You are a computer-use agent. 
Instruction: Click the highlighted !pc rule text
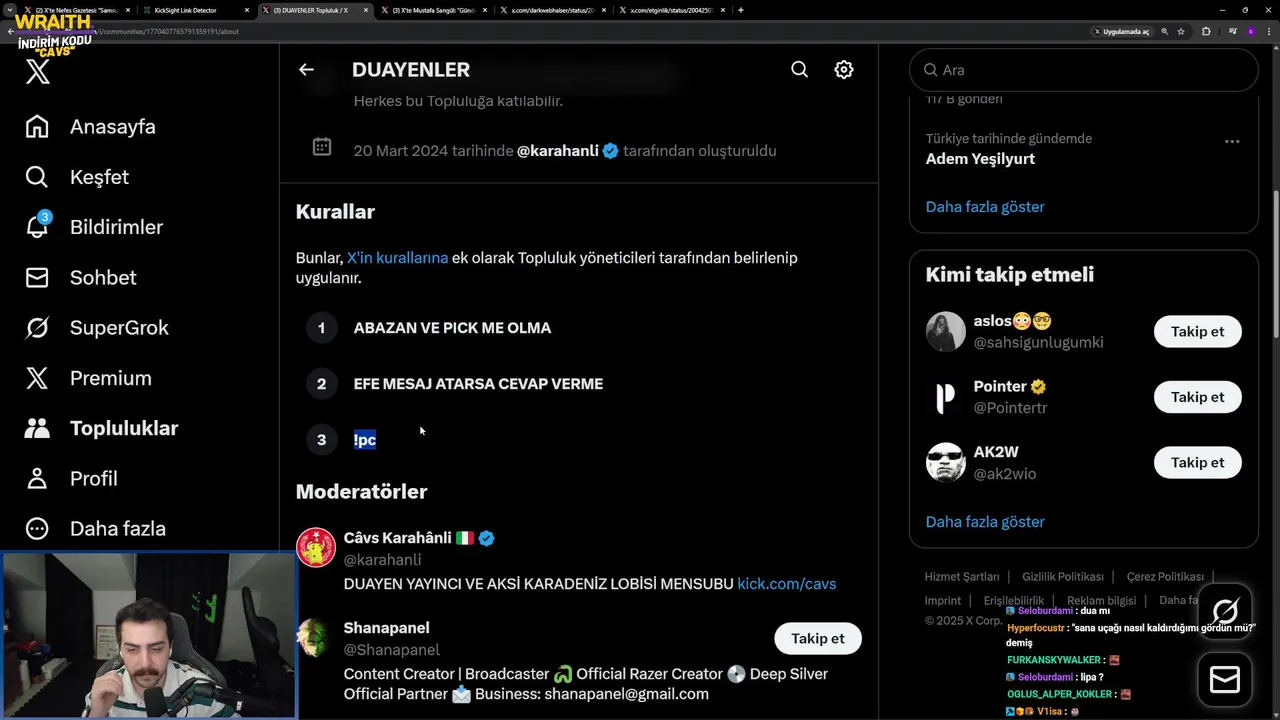point(365,440)
